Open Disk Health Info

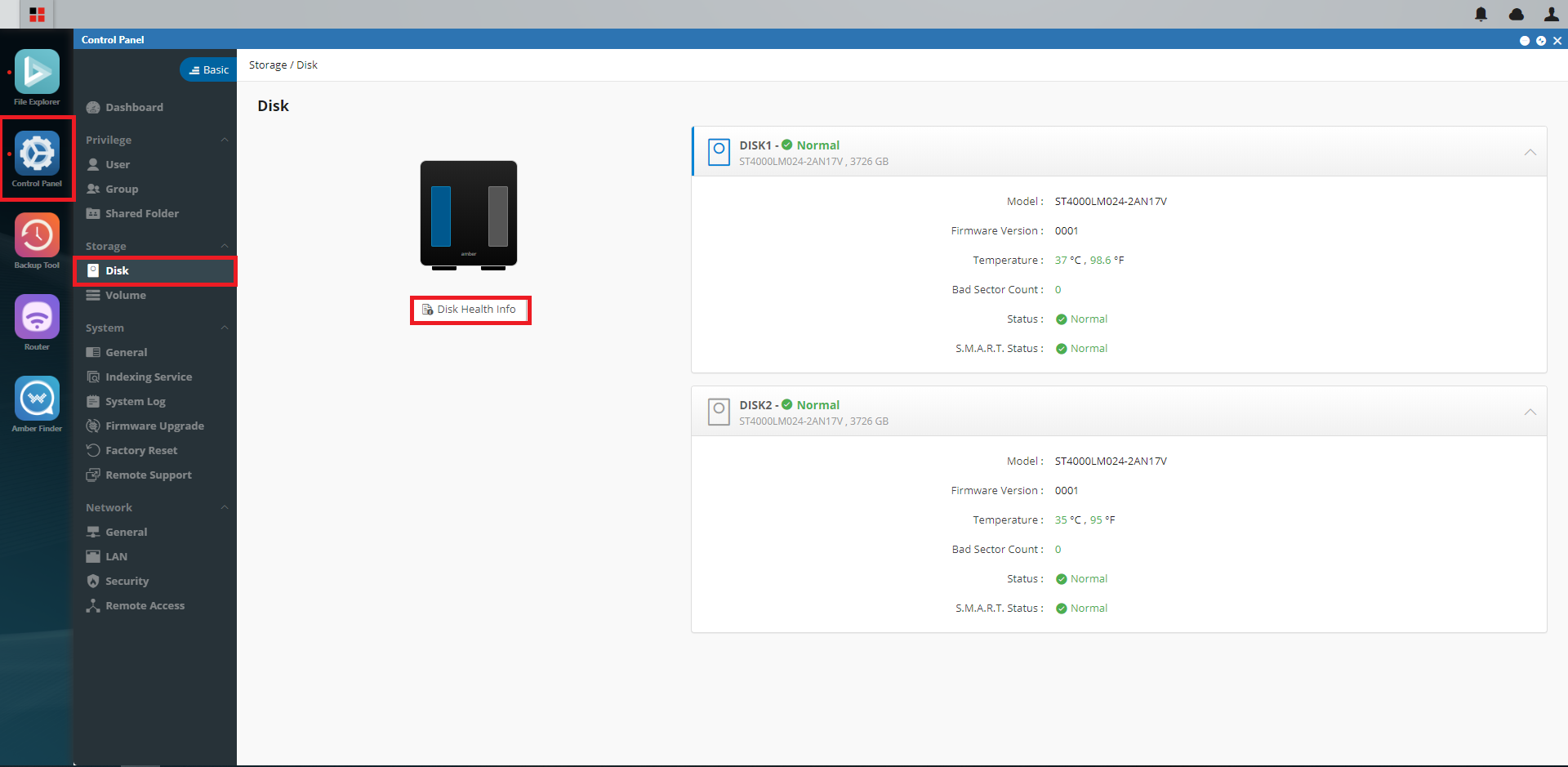point(470,310)
